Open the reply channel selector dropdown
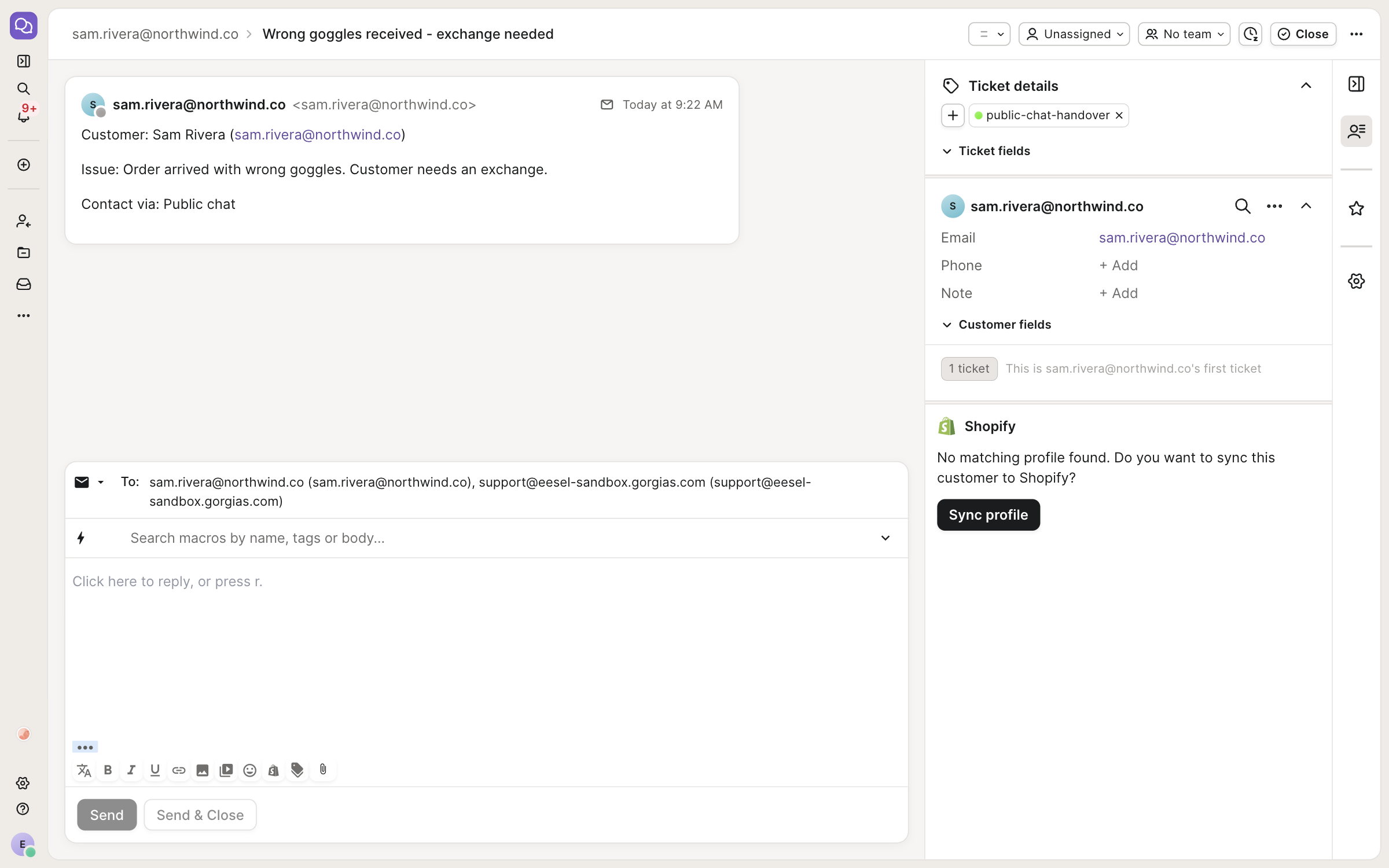This screenshot has height=868, width=1389. coord(89,482)
